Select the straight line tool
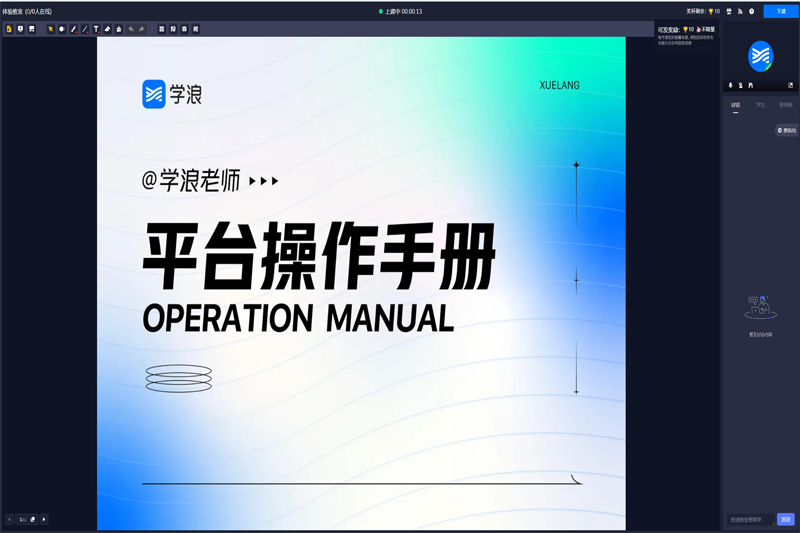 click(x=84, y=29)
